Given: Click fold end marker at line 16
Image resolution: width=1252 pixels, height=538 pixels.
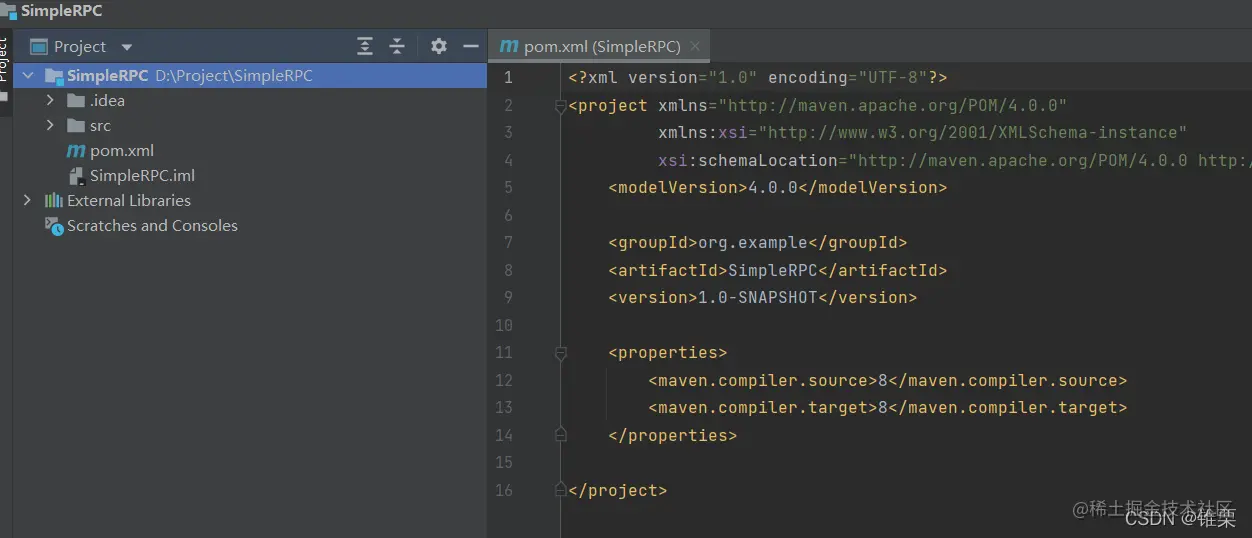Looking at the screenshot, I should pos(560,490).
